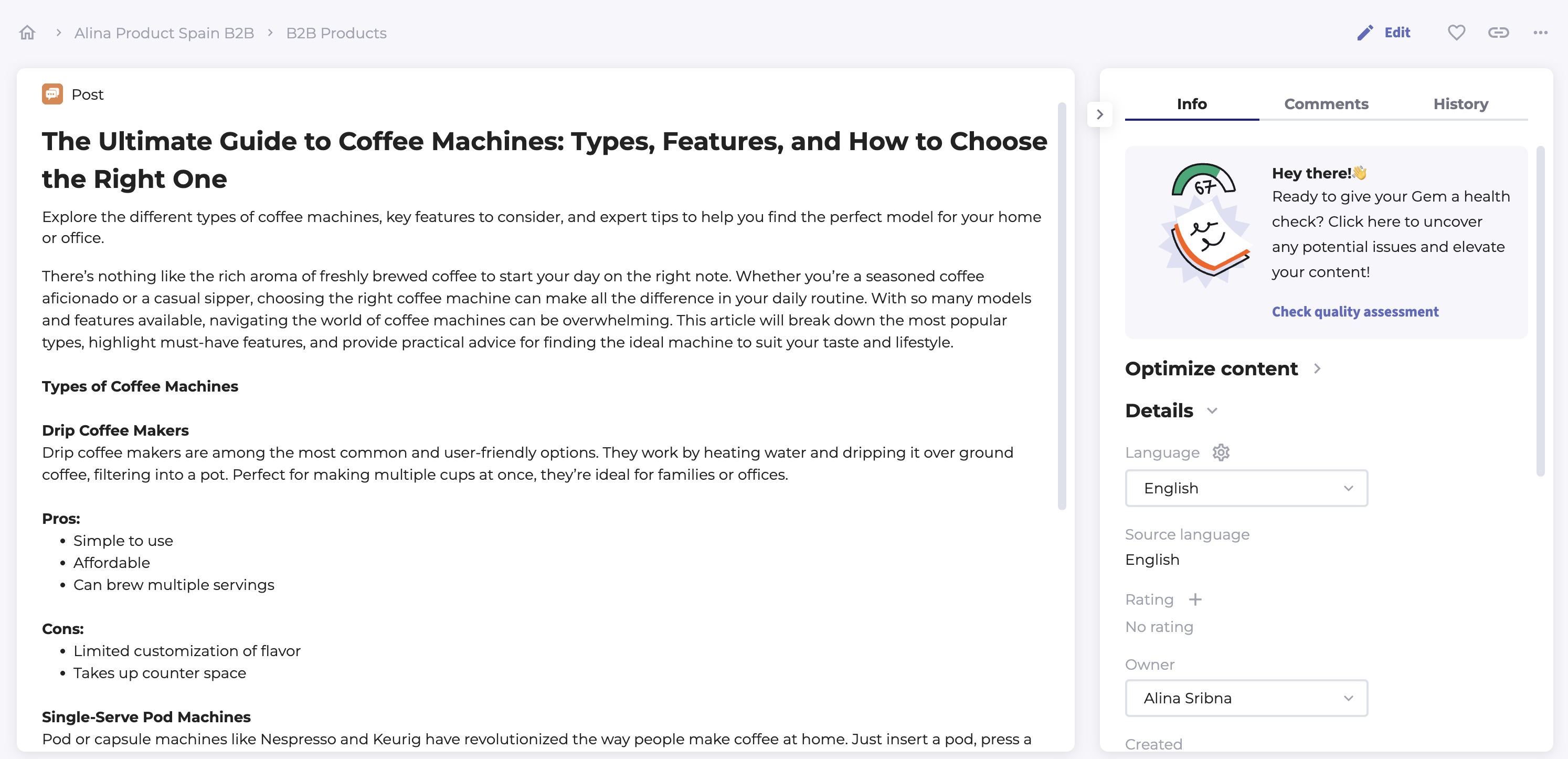Viewport: 1568px width, 759px height.
Task: Copy link using the chain icon
Action: (1498, 33)
